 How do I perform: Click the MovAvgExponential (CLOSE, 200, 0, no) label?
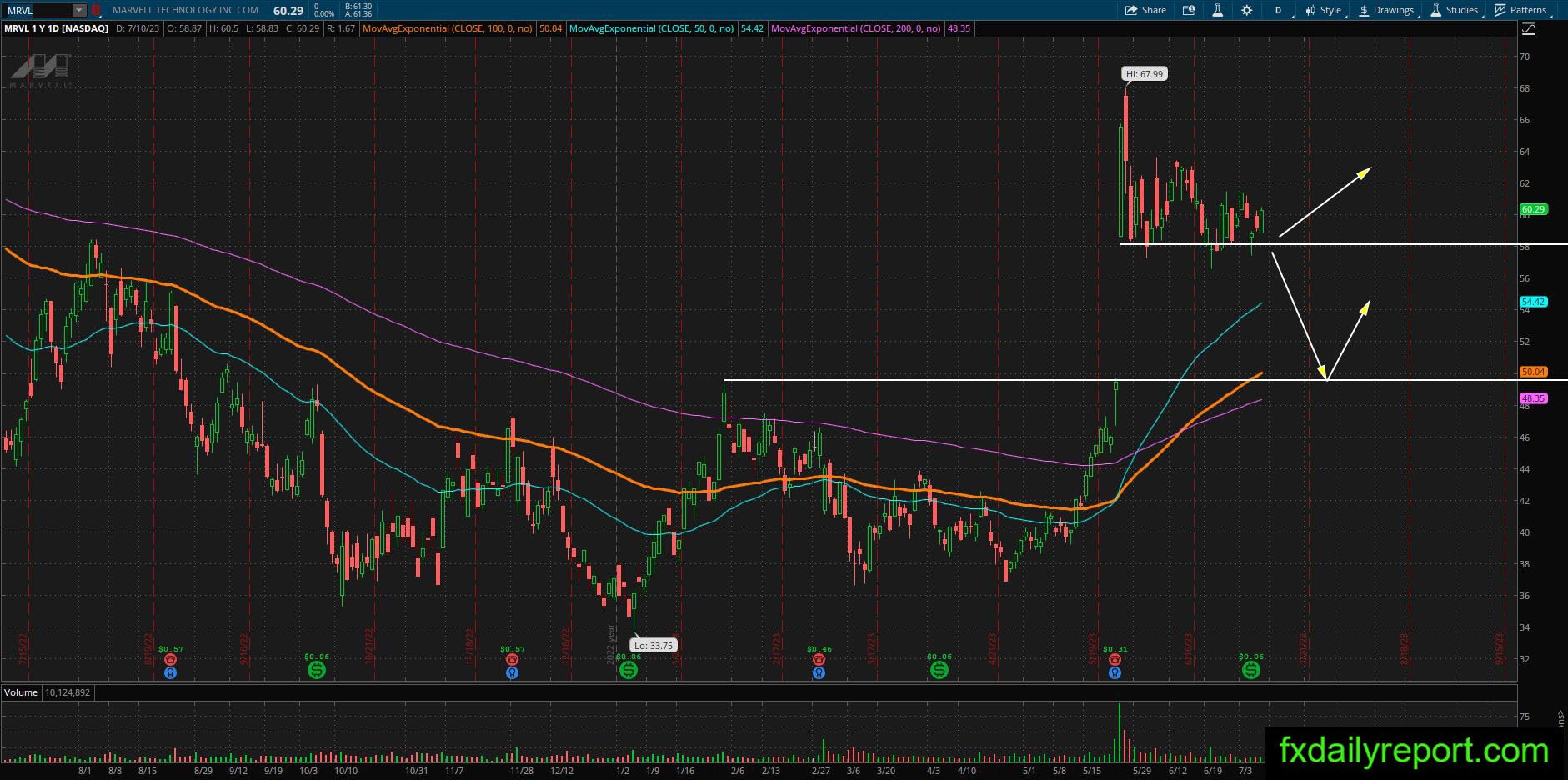pos(856,28)
